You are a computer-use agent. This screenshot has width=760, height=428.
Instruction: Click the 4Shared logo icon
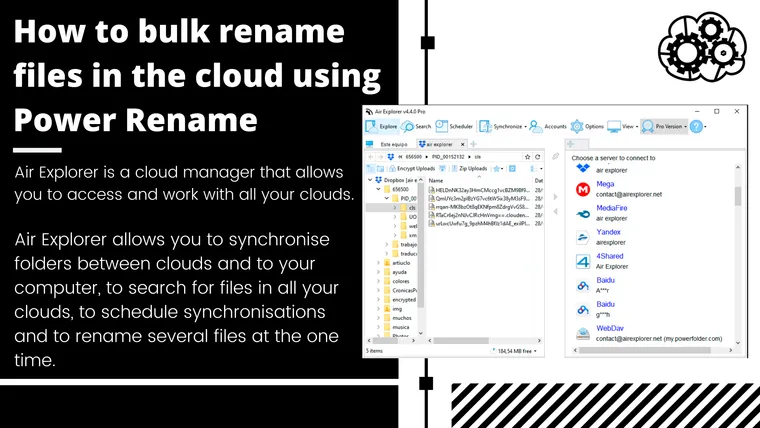point(583,261)
